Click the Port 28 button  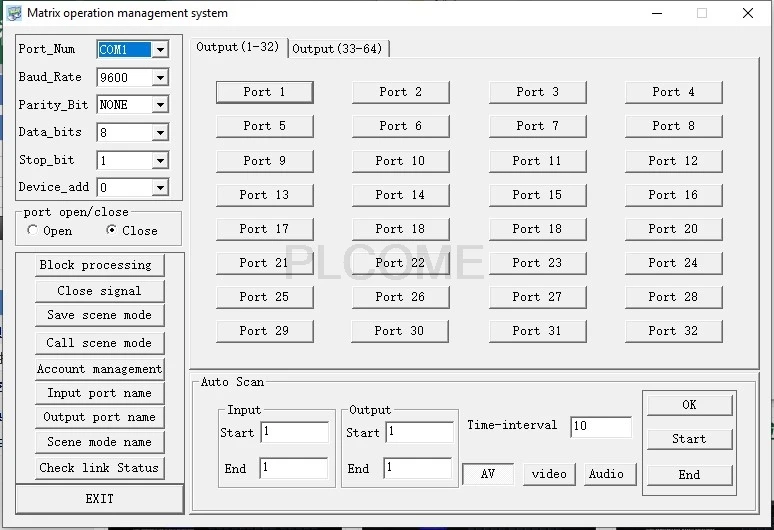[674, 298]
